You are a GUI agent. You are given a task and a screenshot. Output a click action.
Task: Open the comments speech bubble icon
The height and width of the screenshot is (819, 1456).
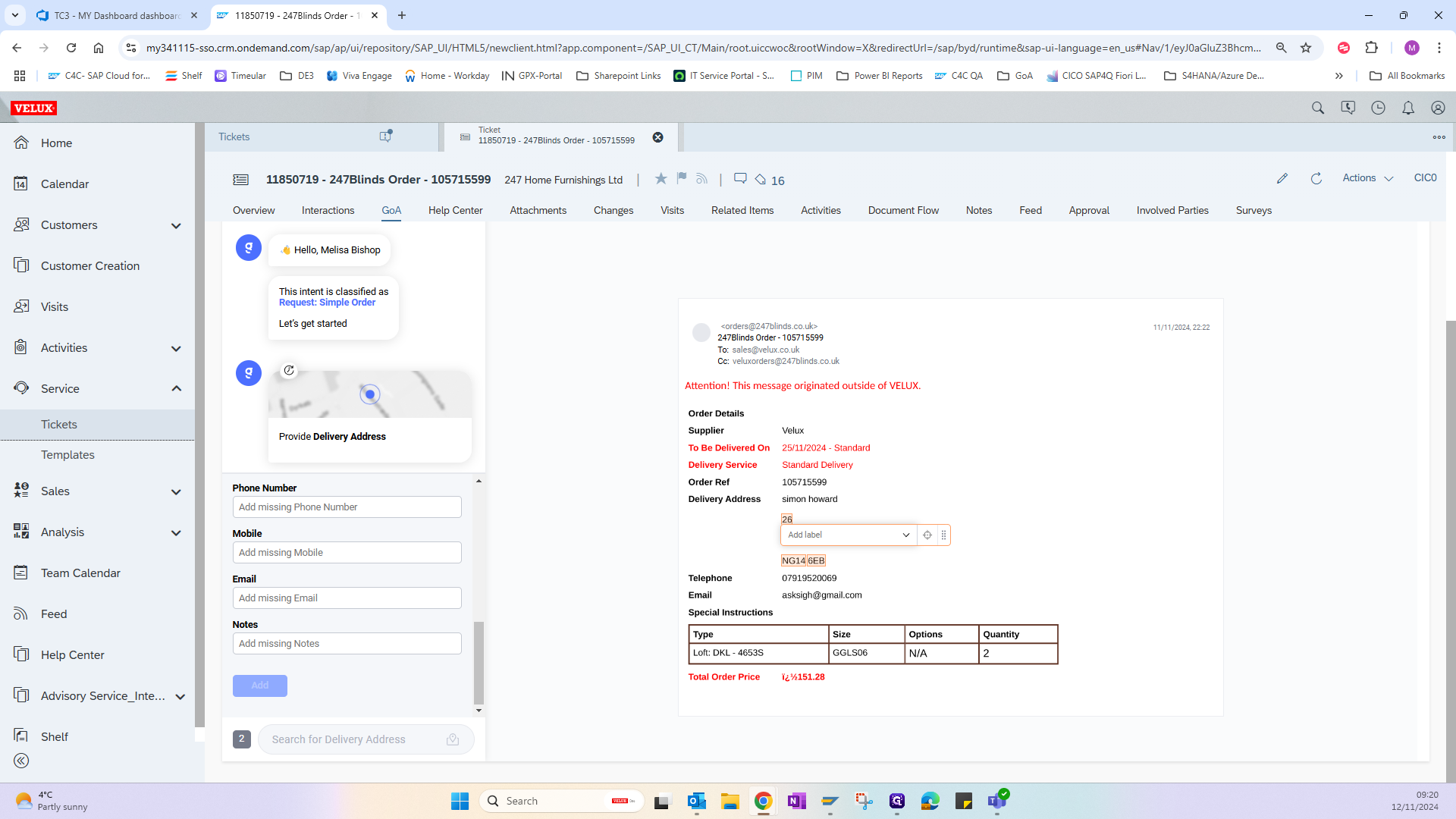point(740,179)
